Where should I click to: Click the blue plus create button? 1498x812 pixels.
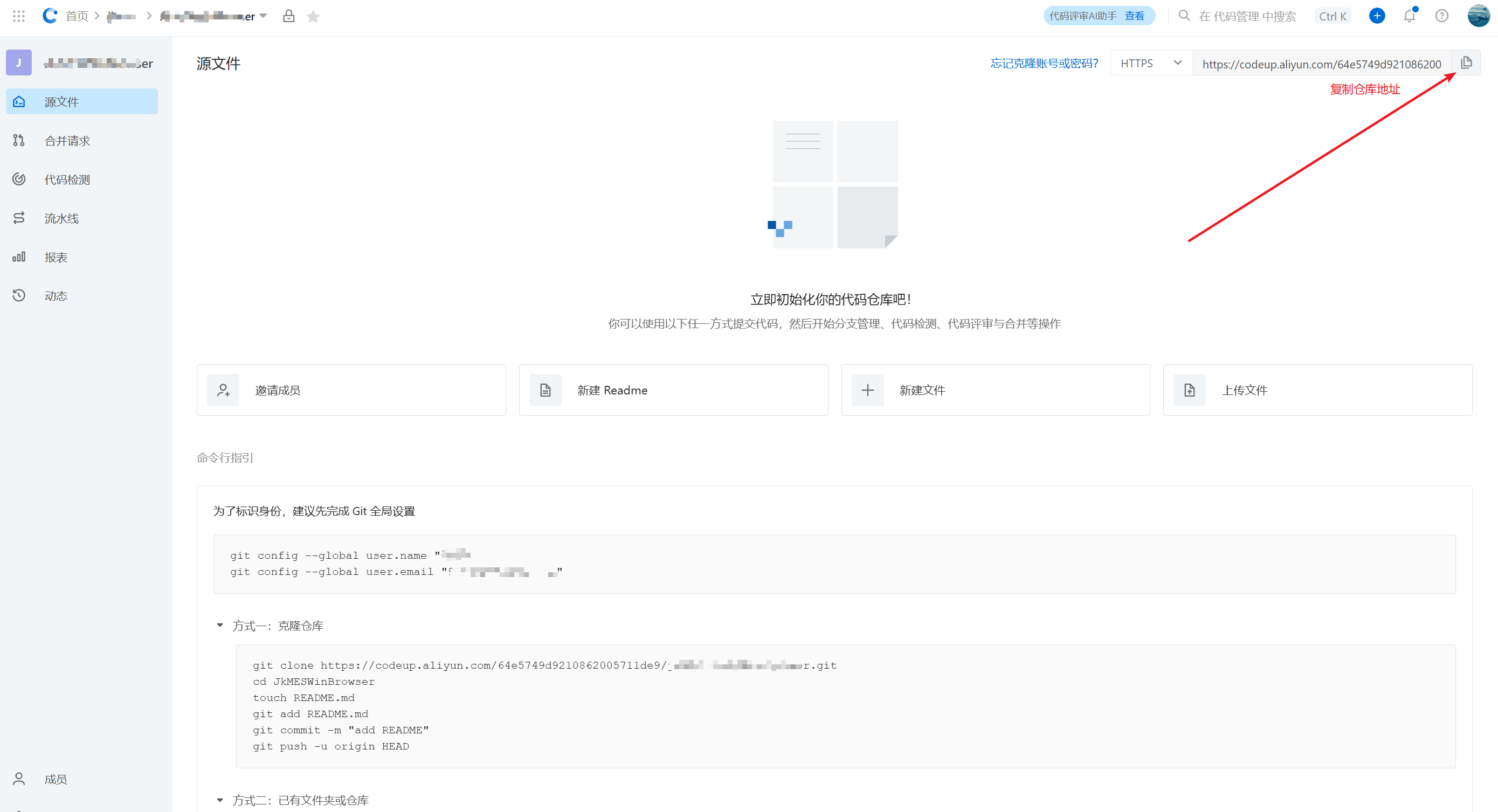[x=1377, y=16]
